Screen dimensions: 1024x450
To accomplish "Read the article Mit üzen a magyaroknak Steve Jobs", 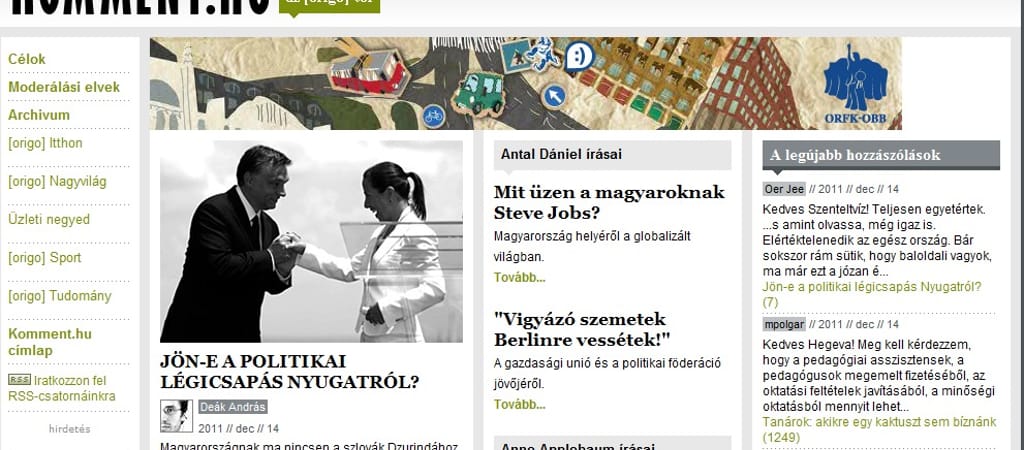I will 609,202.
